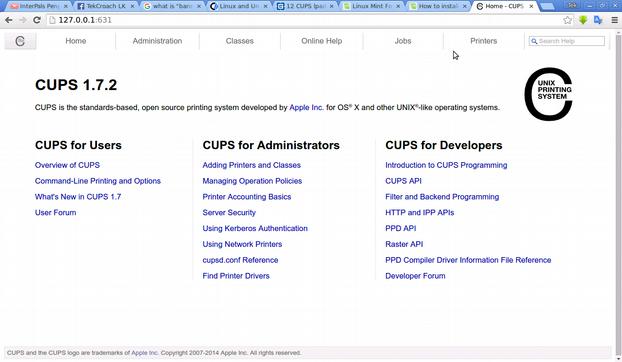
Task: Open Printer Accounting Basics link
Action: pos(247,197)
